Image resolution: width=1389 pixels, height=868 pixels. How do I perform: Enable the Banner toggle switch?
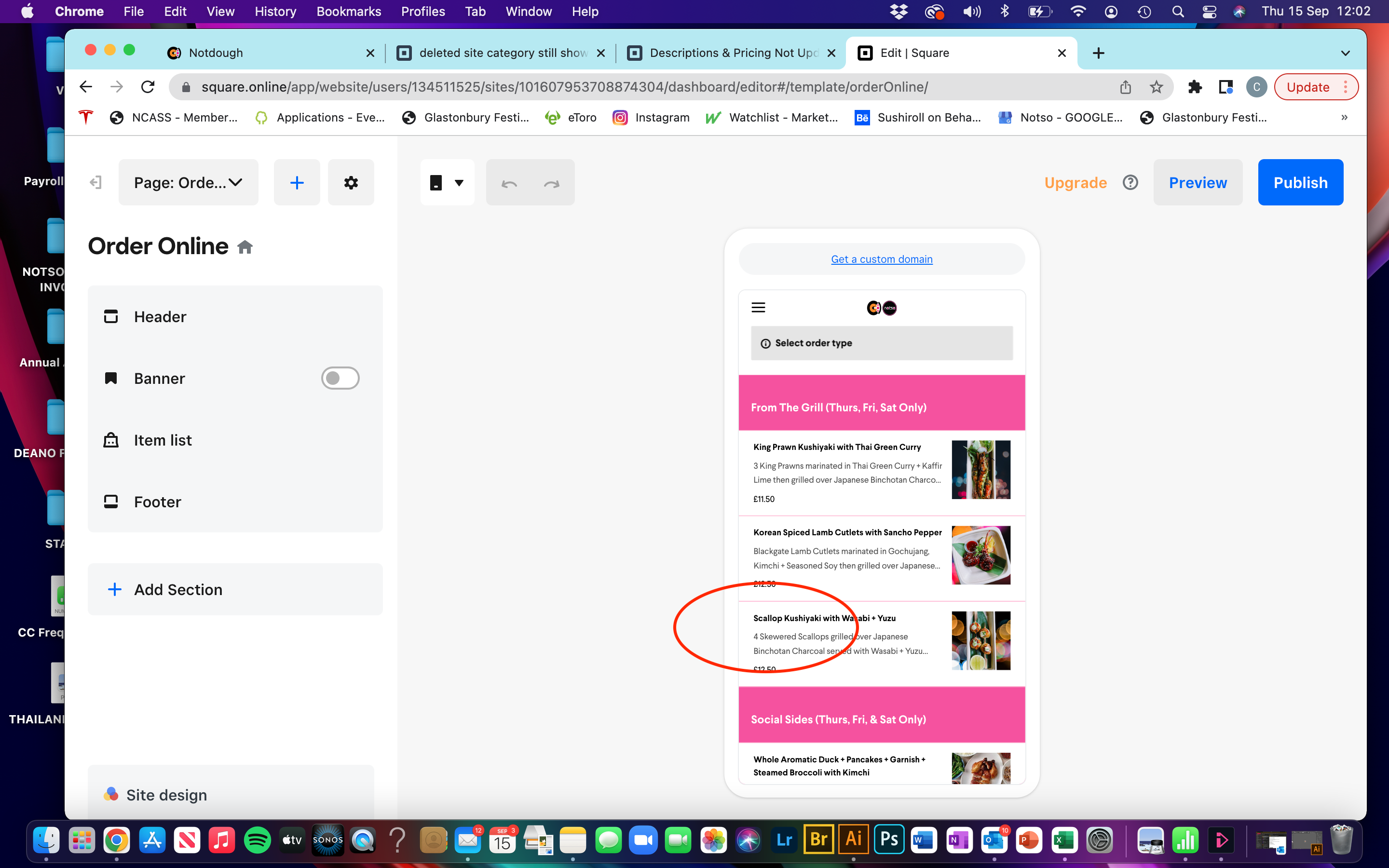click(340, 378)
